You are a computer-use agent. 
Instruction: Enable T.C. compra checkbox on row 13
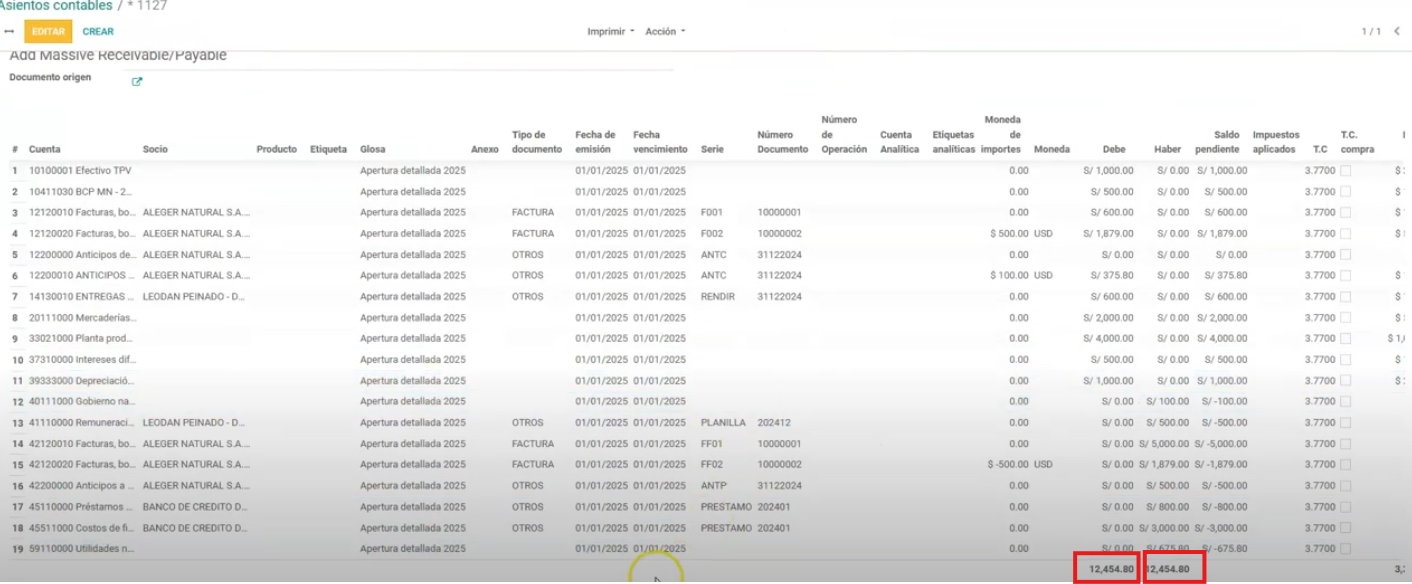(x=1345, y=423)
